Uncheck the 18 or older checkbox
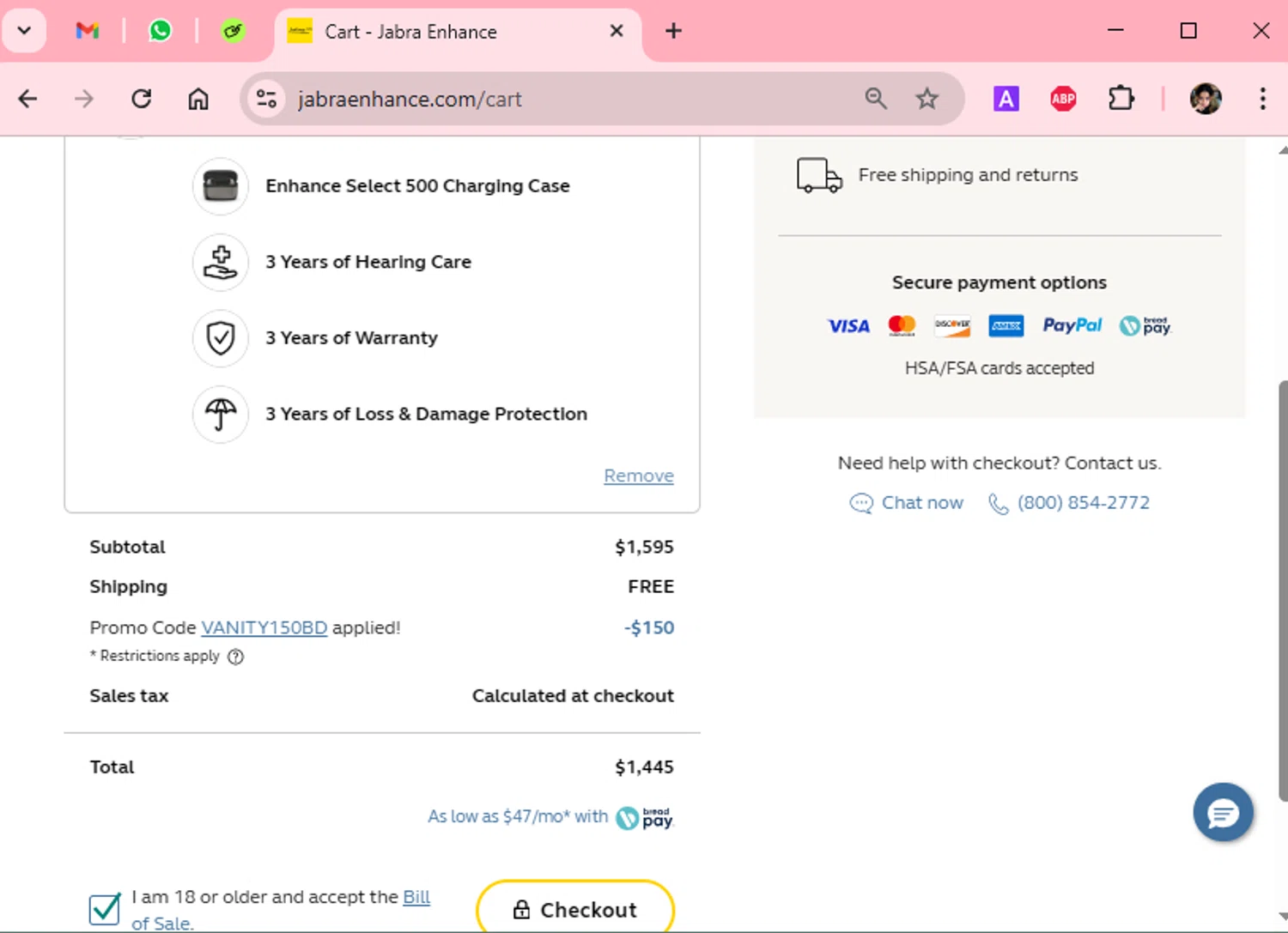Viewport: 1288px width, 933px height. pos(105,909)
